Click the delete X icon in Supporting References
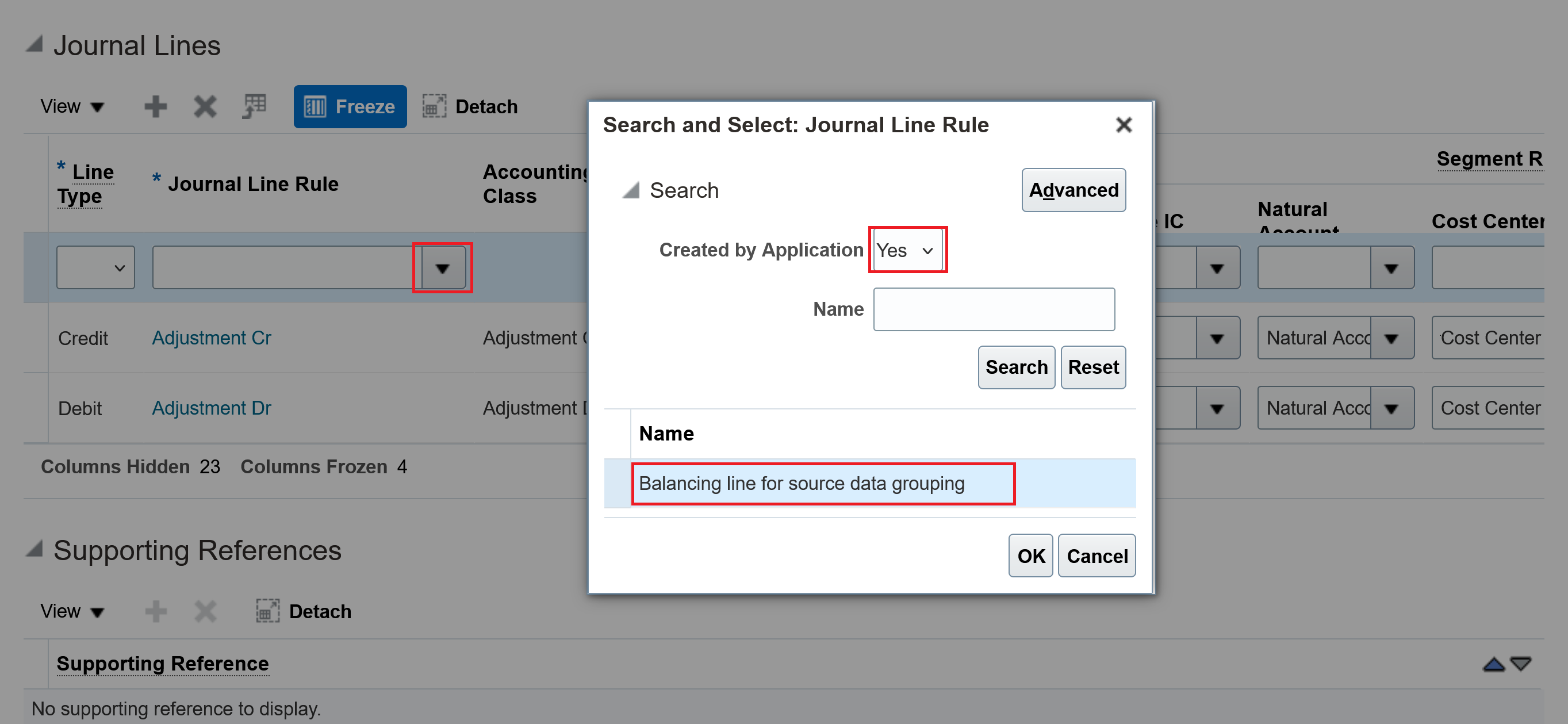The width and height of the screenshot is (1568, 724). tap(205, 611)
